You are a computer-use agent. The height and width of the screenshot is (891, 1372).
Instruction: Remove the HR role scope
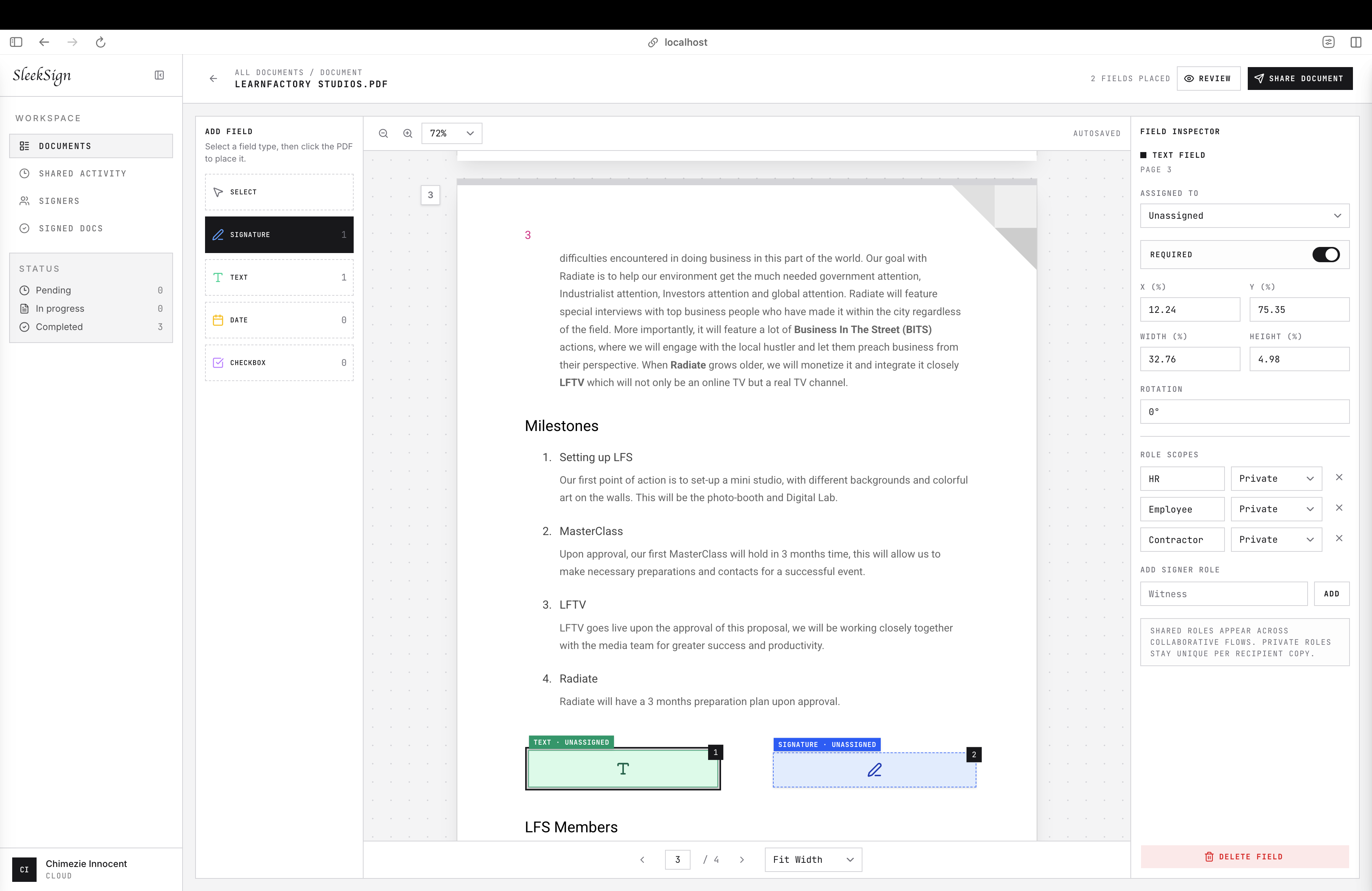pyautogui.click(x=1339, y=477)
